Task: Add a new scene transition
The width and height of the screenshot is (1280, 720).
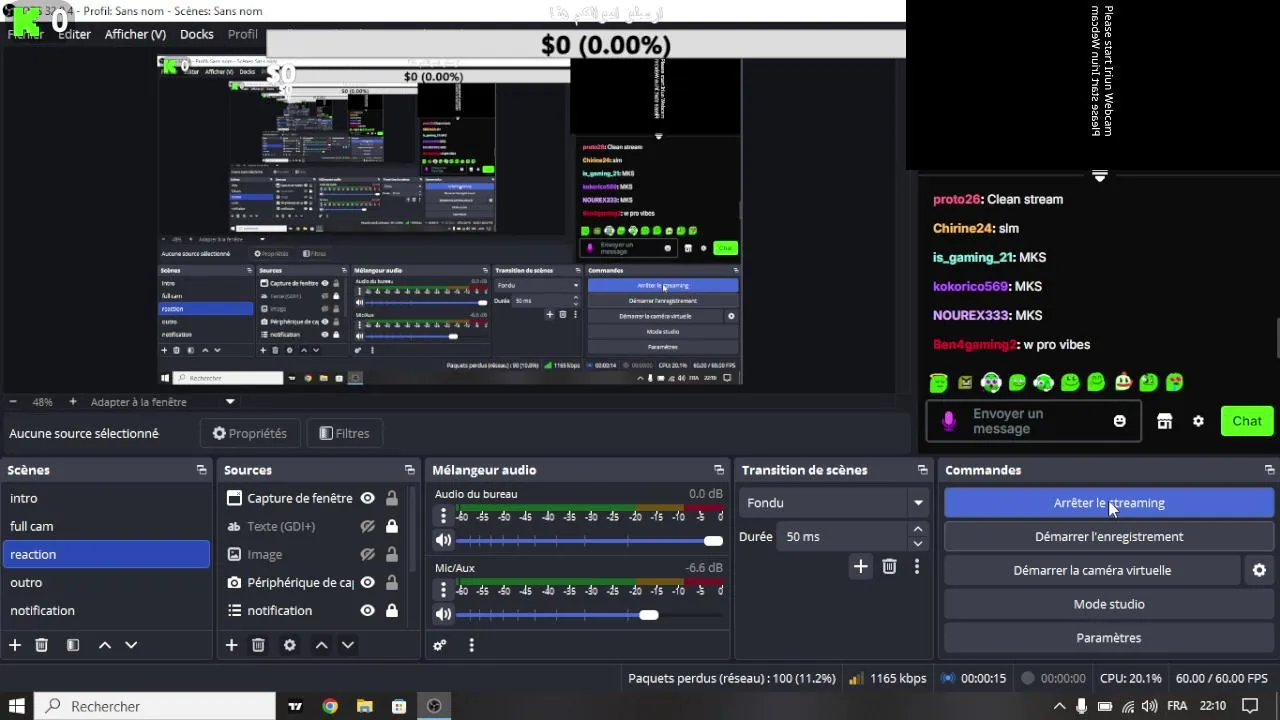Action: (861, 566)
